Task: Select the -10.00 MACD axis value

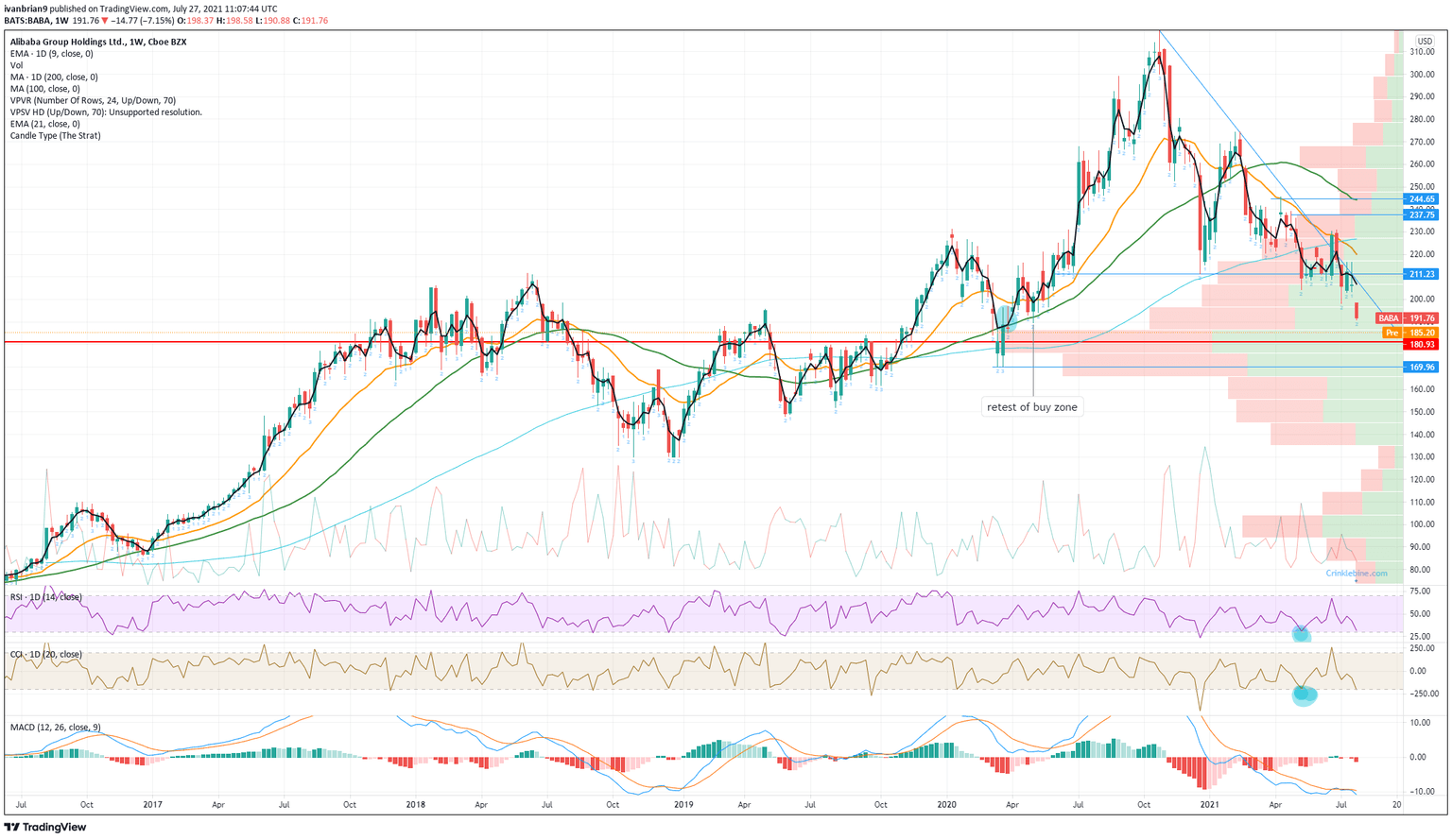Action: click(x=1423, y=792)
